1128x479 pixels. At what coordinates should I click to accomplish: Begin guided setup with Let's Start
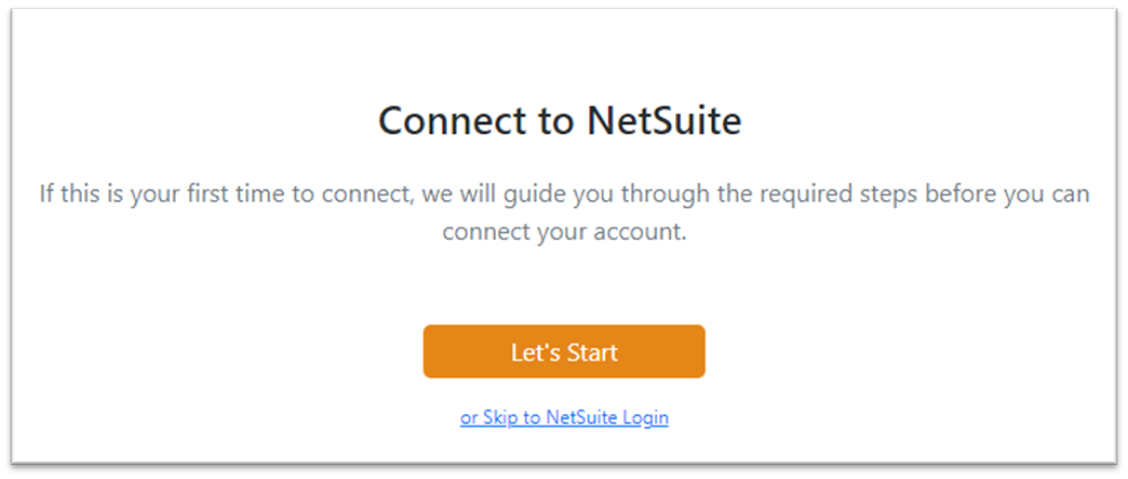coord(564,351)
